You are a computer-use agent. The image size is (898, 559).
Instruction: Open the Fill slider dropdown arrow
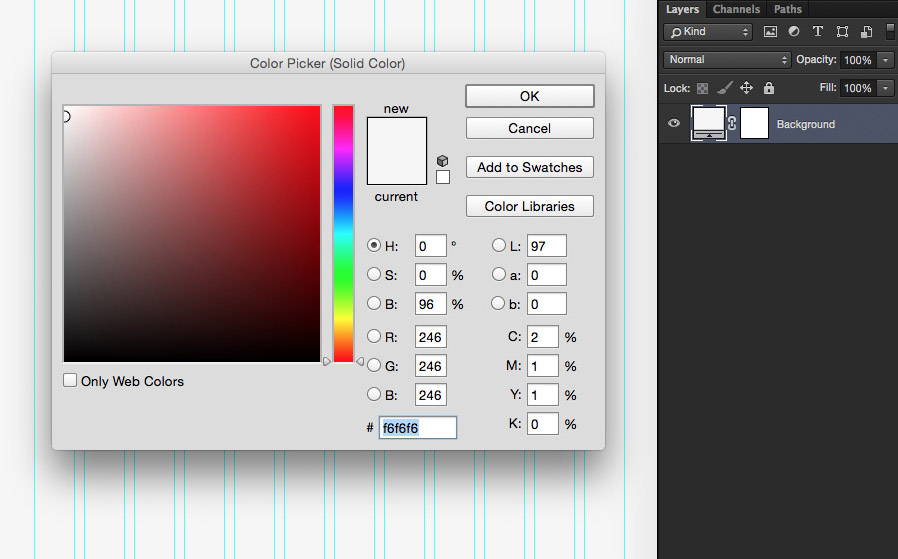[885, 88]
